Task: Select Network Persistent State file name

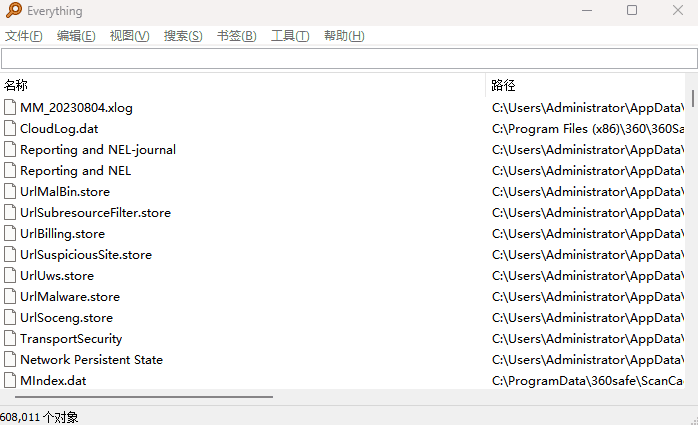Action: [91, 360]
